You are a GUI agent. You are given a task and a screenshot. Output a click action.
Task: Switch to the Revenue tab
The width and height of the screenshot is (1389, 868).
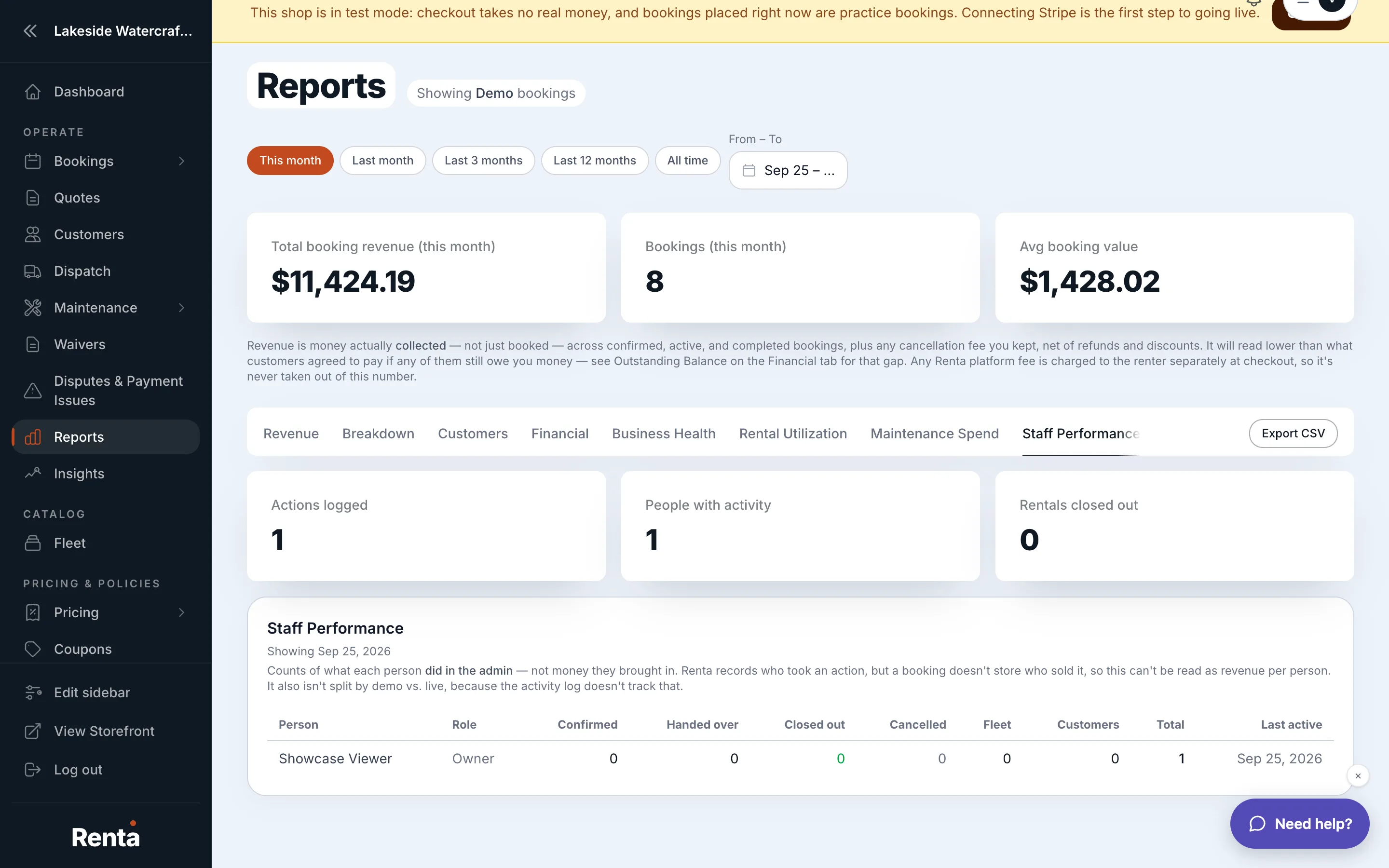click(x=291, y=434)
